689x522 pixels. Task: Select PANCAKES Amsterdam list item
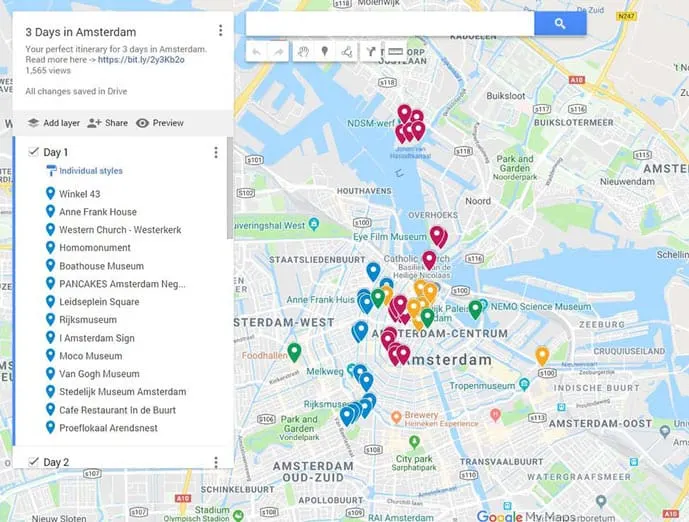(122, 284)
